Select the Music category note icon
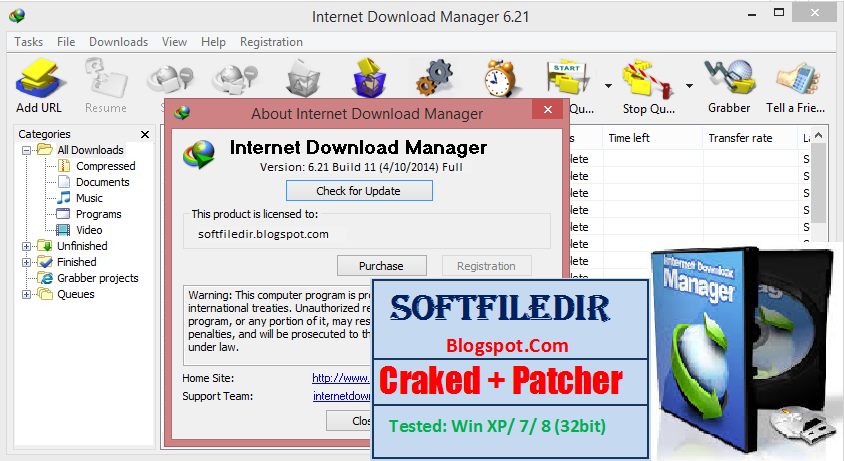The width and height of the screenshot is (844, 461). coord(64,198)
